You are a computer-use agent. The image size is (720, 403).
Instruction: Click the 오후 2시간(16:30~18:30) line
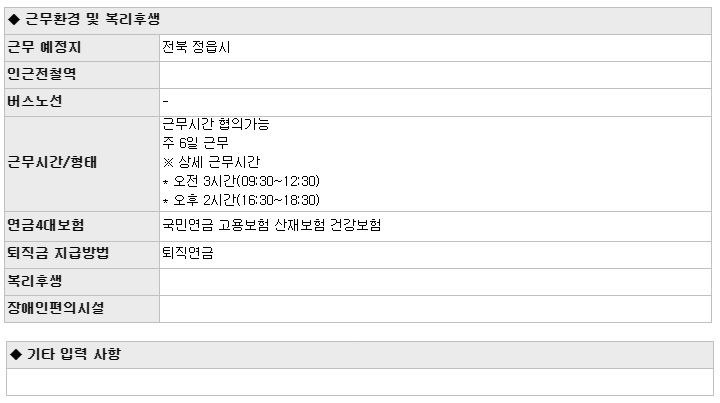click(x=242, y=200)
